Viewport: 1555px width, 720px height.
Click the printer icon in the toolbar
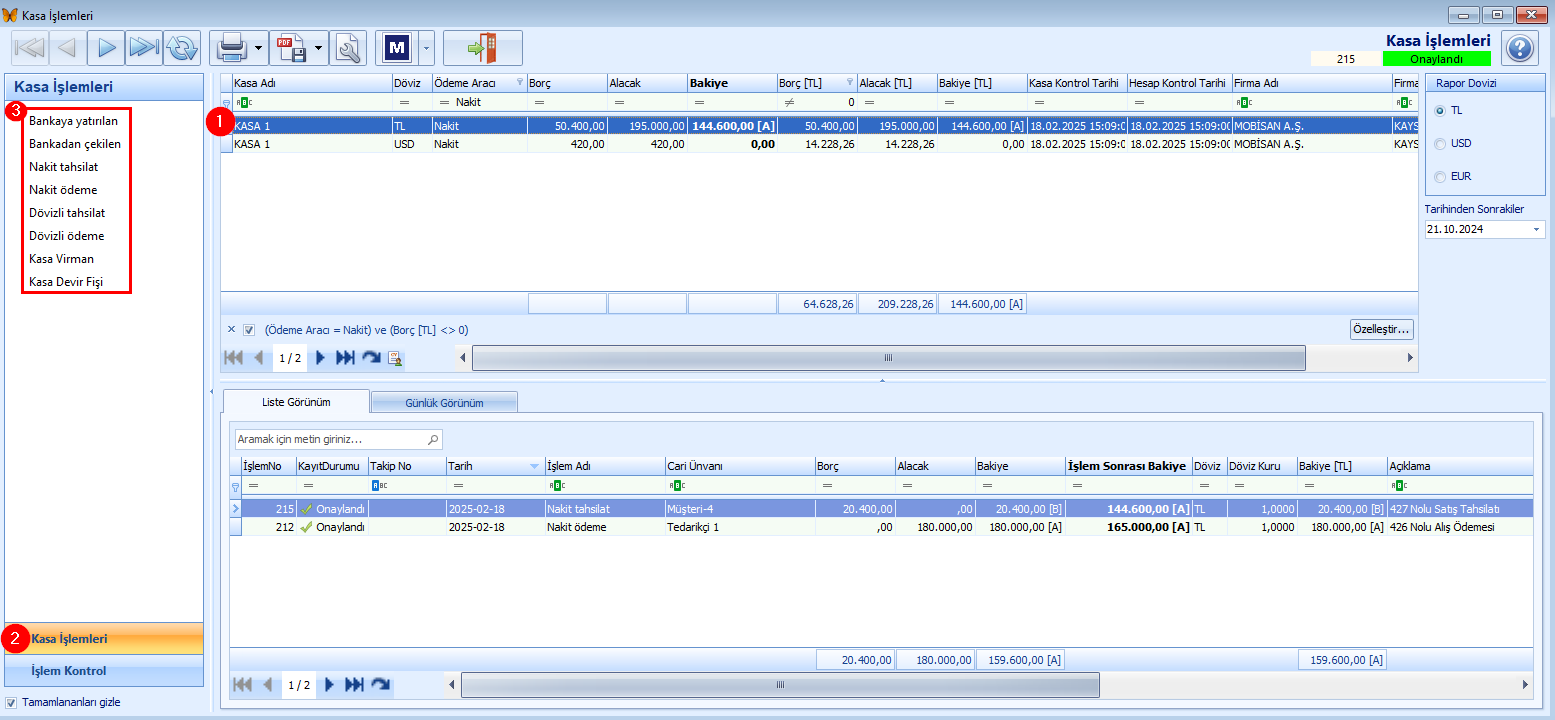tap(231, 47)
